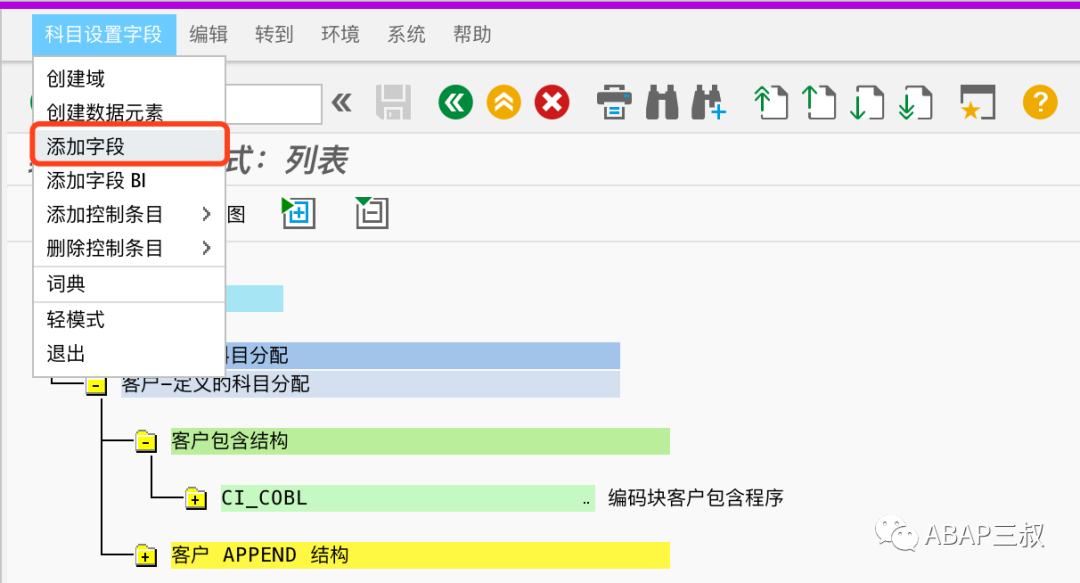Click the red Cancel X icon
1080x583 pixels.
[x=552, y=103]
